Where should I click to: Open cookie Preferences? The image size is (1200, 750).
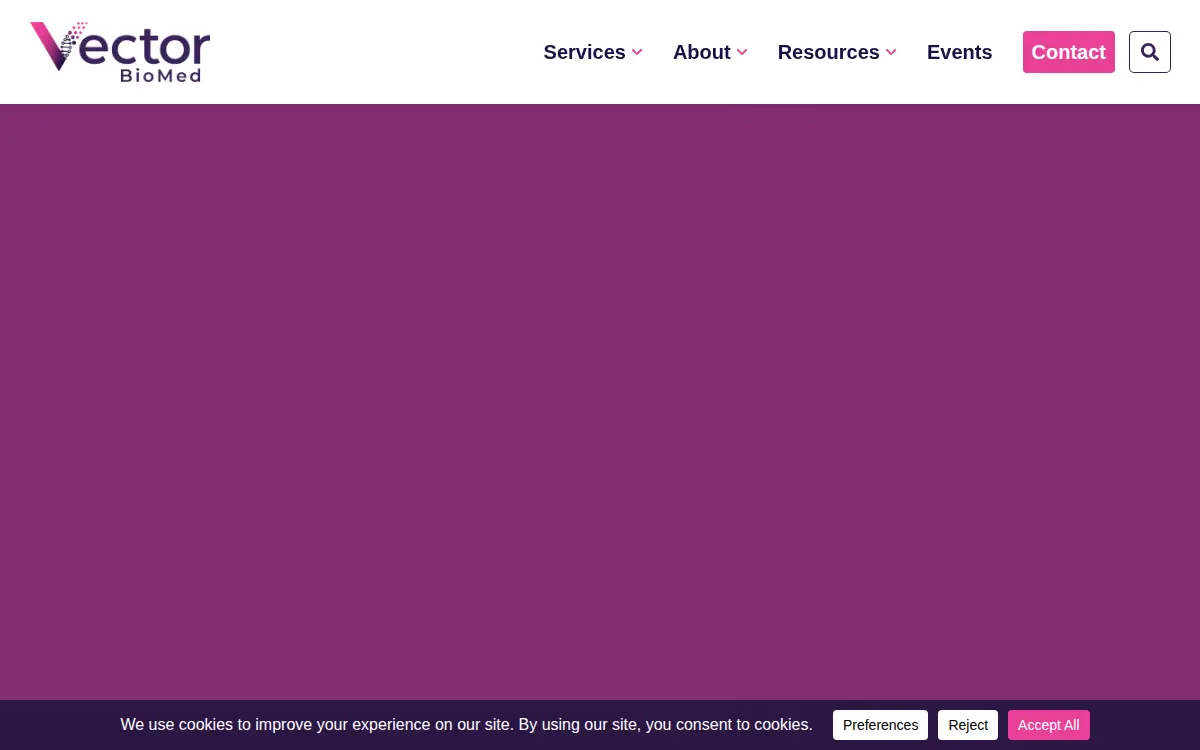click(880, 725)
